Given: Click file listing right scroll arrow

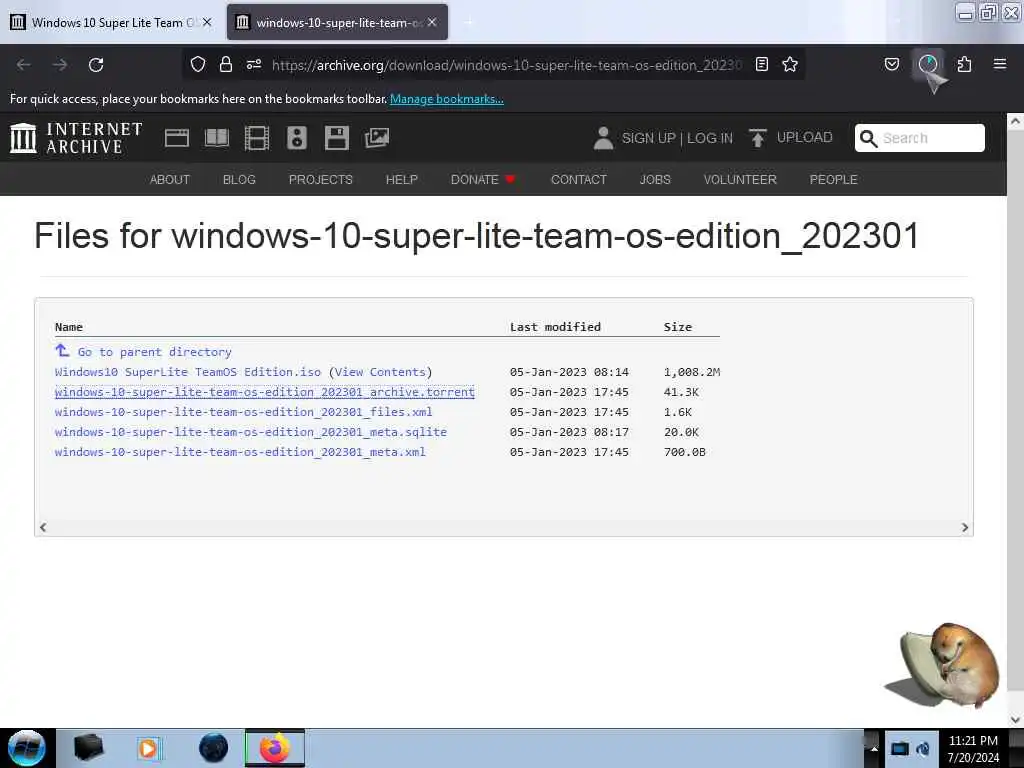Looking at the screenshot, I should click(x=965, y=528).
